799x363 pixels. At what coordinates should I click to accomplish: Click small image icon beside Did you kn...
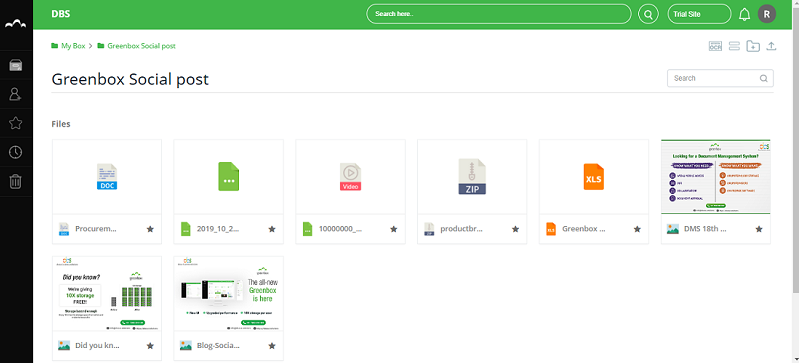[x=64, y=346]
